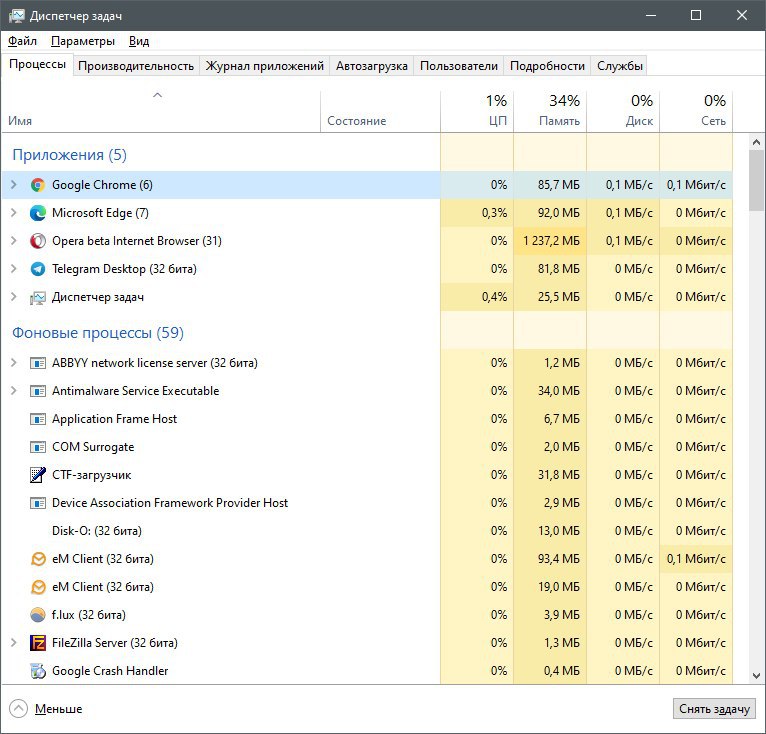
Task: Click the vertical scrollbar thumb
Action: click(756, 181)
